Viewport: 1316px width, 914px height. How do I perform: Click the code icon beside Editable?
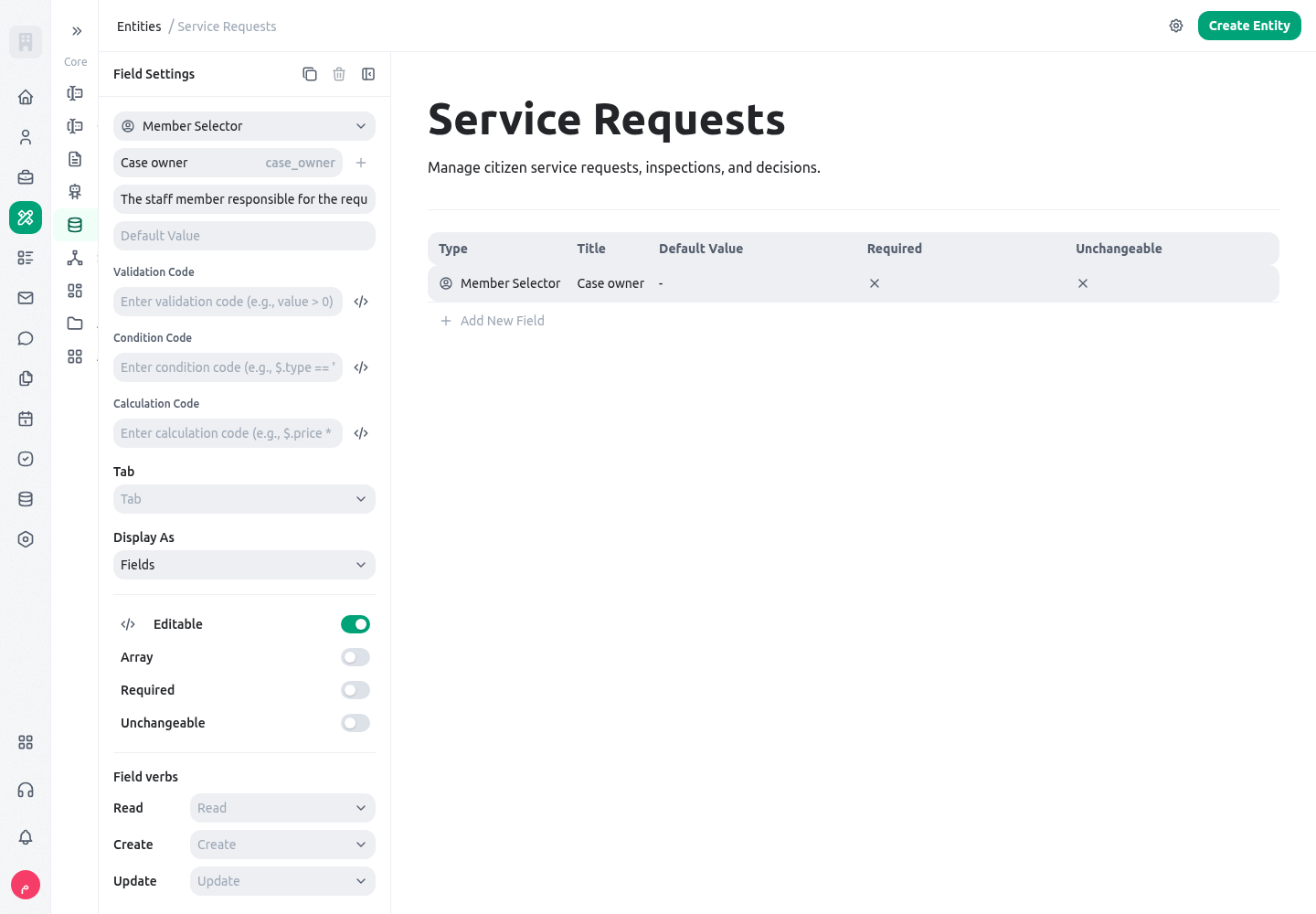click(x=128, y=624)
